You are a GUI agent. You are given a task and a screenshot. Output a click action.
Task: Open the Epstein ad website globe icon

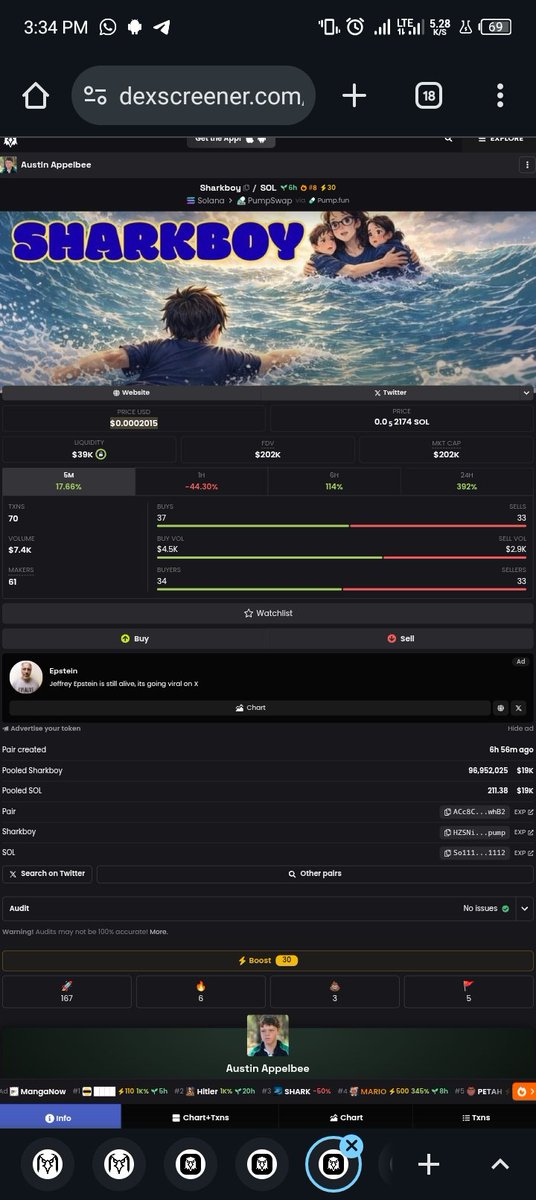(501, 708)
